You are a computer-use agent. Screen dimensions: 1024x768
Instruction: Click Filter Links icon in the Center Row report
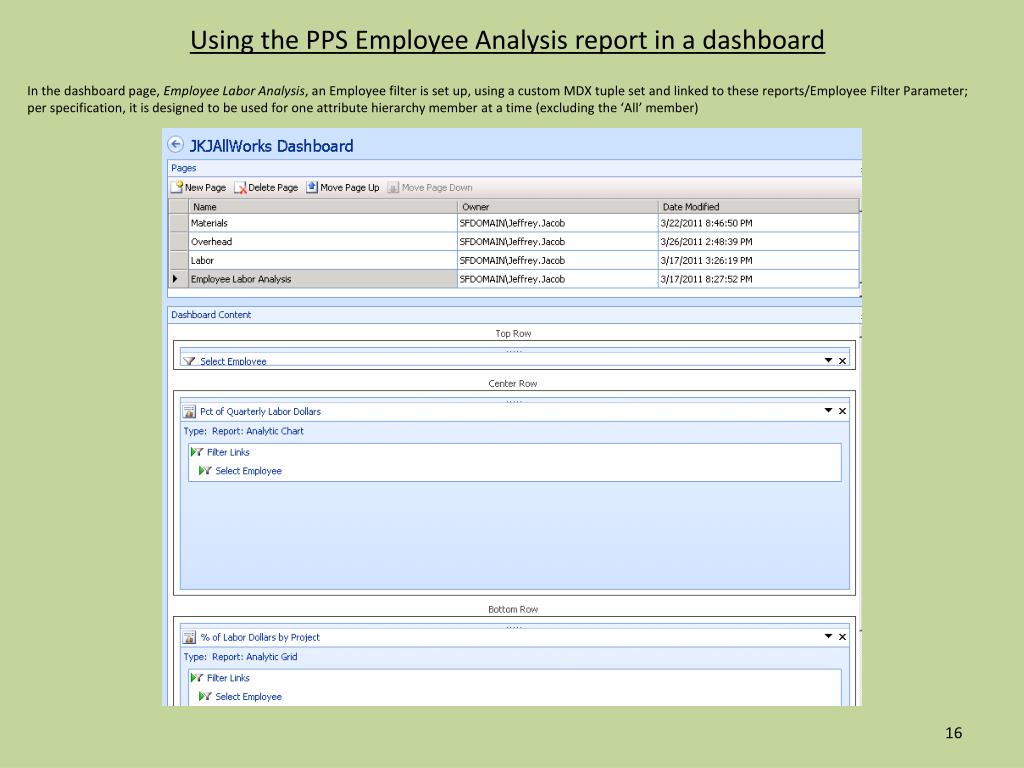(197, 451)
